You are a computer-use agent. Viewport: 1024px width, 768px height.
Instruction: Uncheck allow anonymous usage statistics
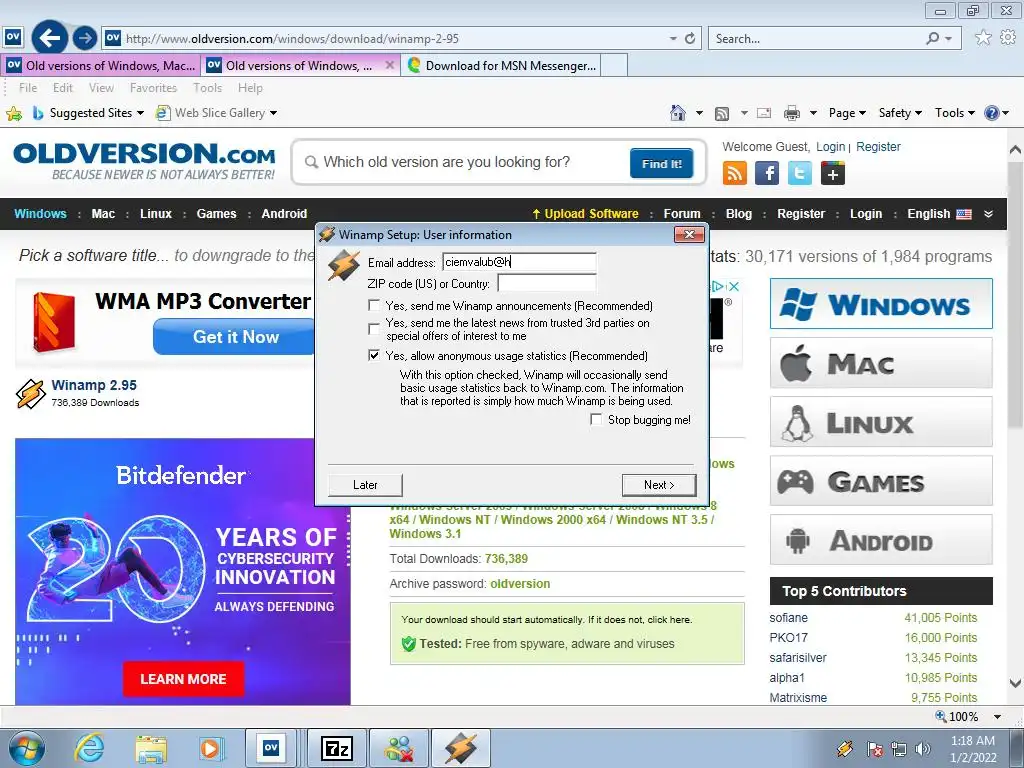coord(374,355)
